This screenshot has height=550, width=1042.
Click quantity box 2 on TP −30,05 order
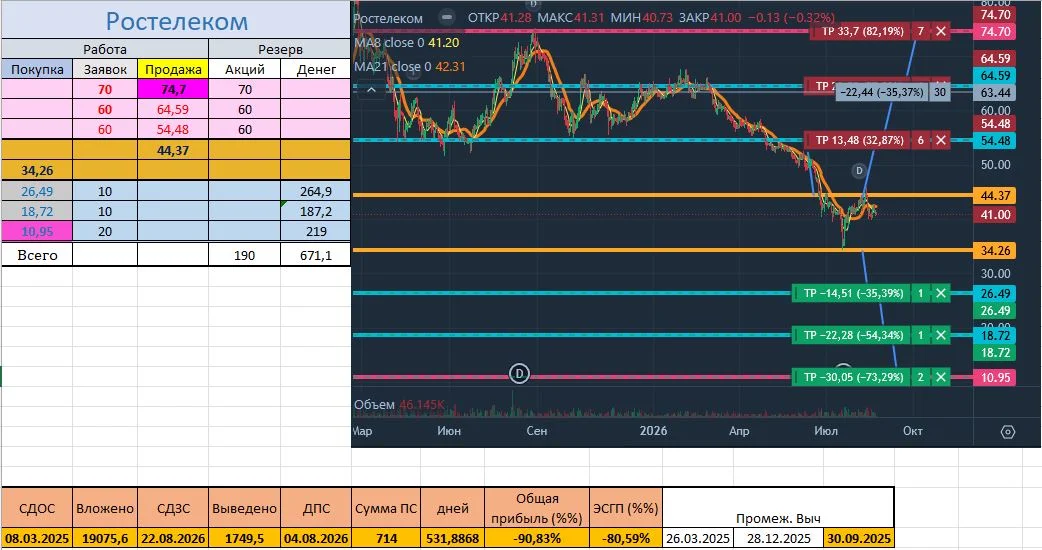[921, 377]
